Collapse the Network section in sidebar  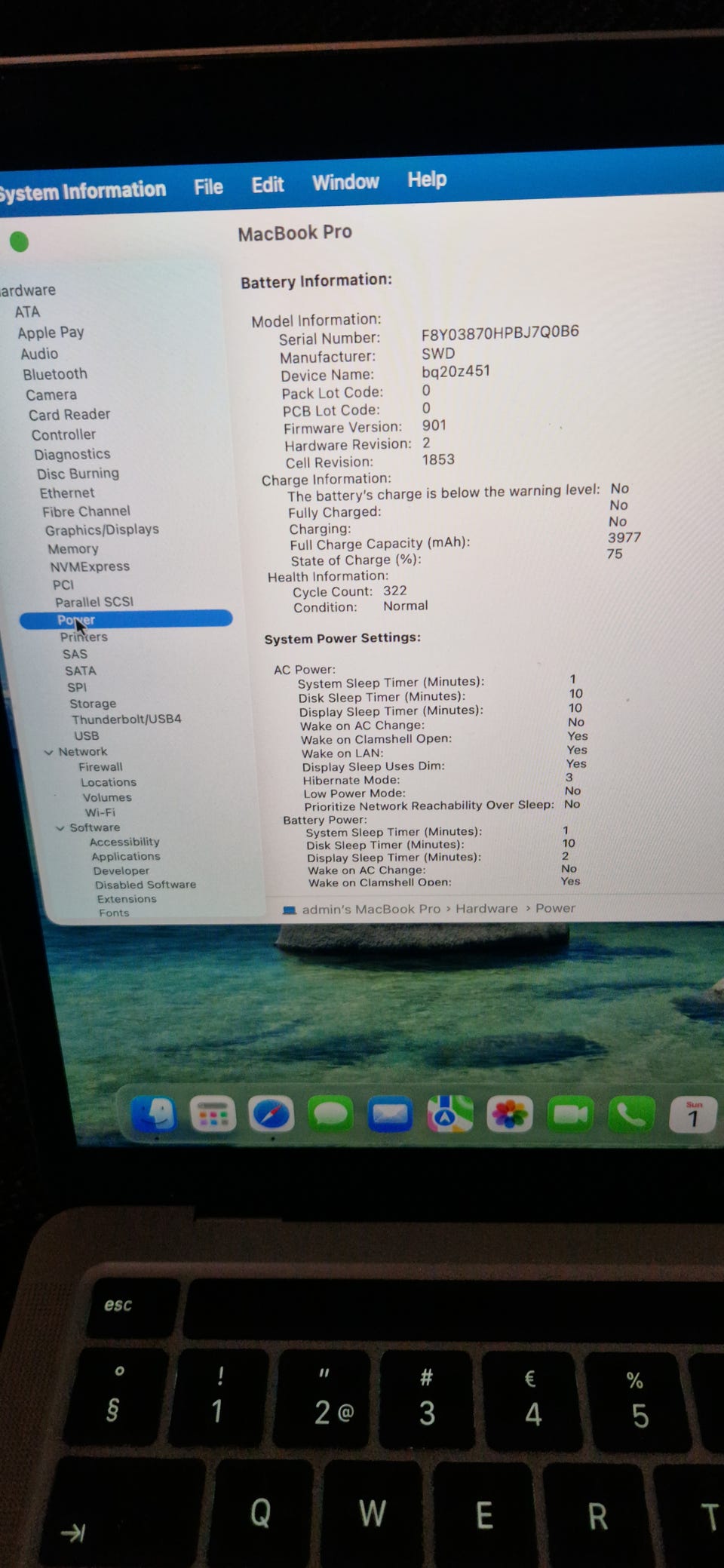[x=49, y=752]
